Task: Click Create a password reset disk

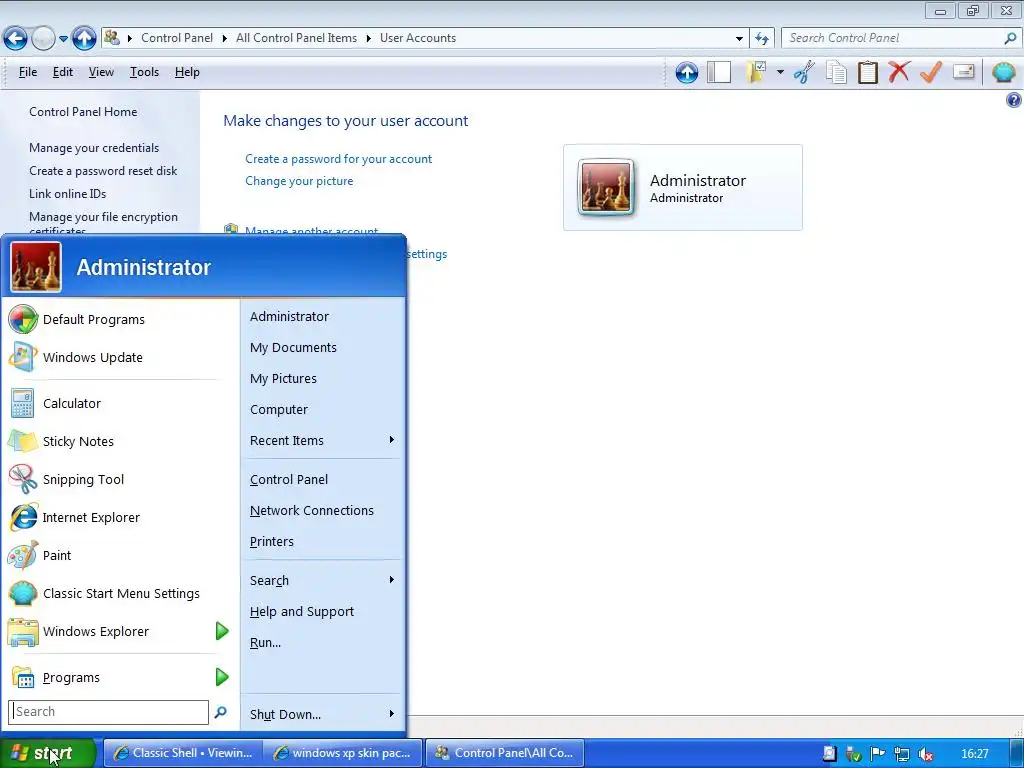Action: 103,170
